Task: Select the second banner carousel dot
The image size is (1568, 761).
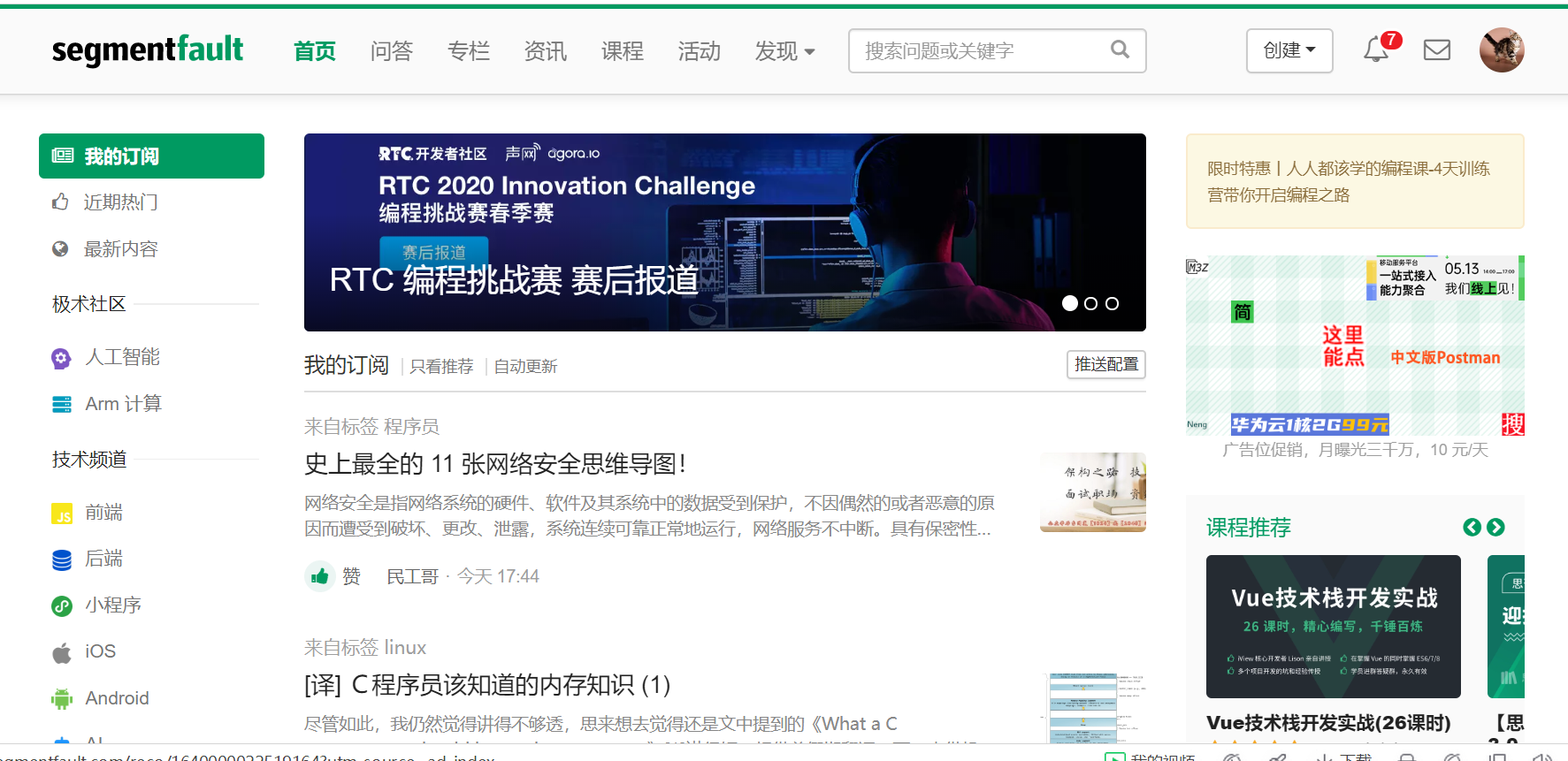Action: (1090, 303)
